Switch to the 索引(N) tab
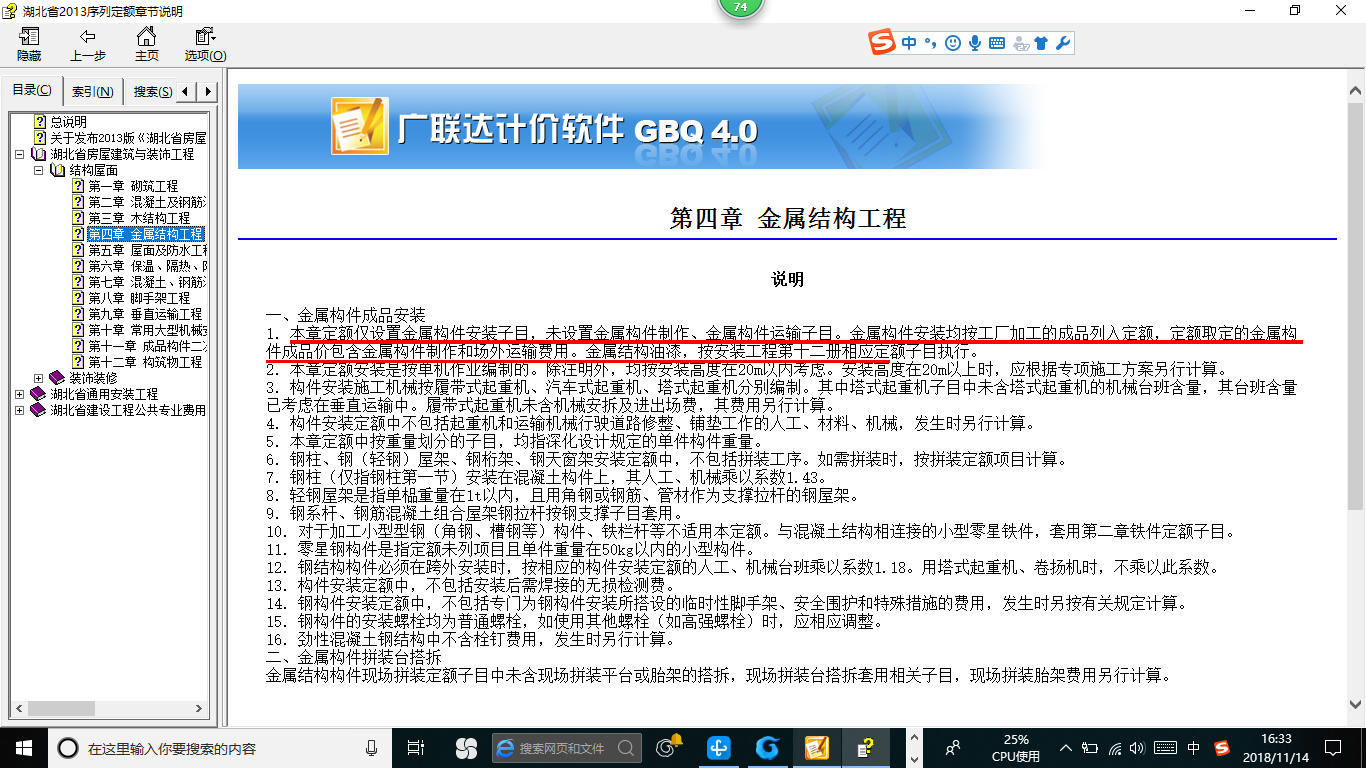1366x768 pixels. tap(93, 92)
